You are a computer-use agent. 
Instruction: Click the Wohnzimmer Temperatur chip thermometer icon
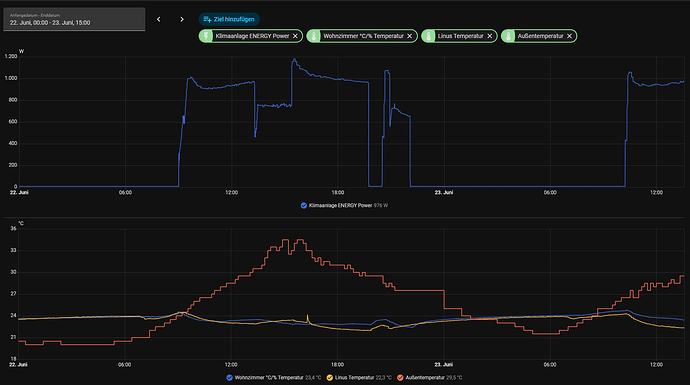pyautogui.click(x=314, y=36)
